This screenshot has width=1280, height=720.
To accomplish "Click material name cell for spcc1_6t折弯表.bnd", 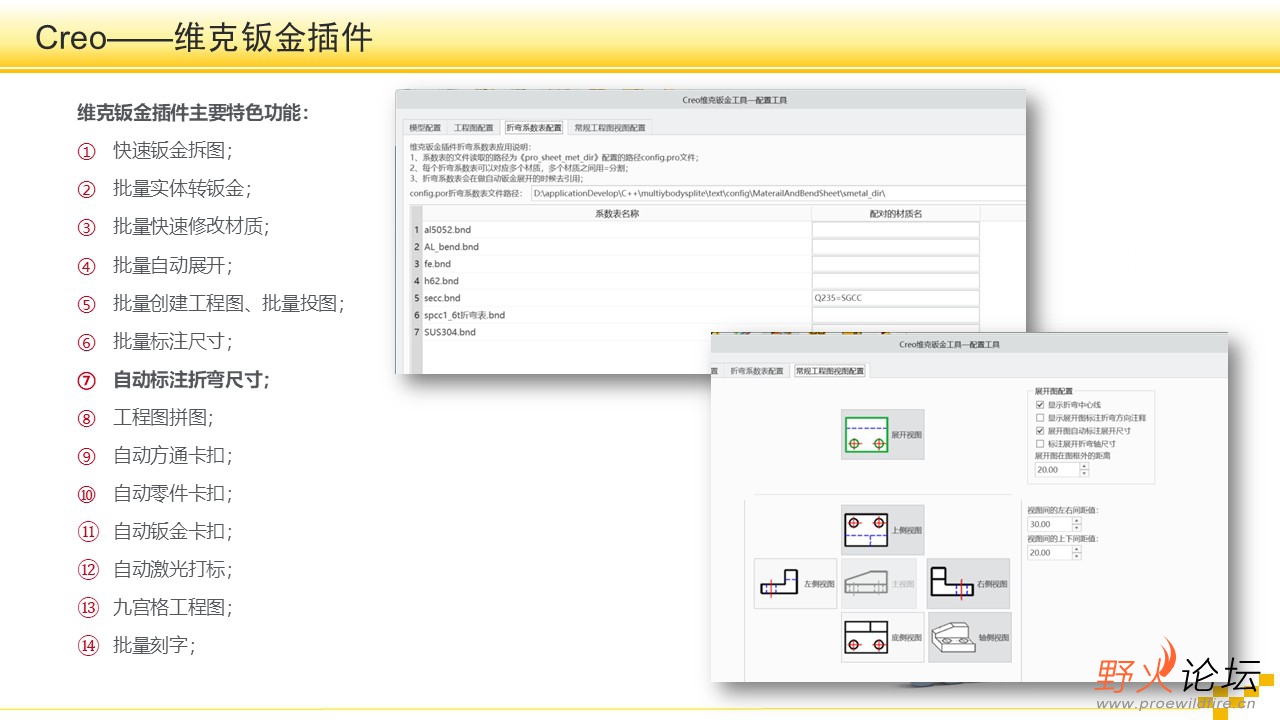I will [x=896, y=315].
